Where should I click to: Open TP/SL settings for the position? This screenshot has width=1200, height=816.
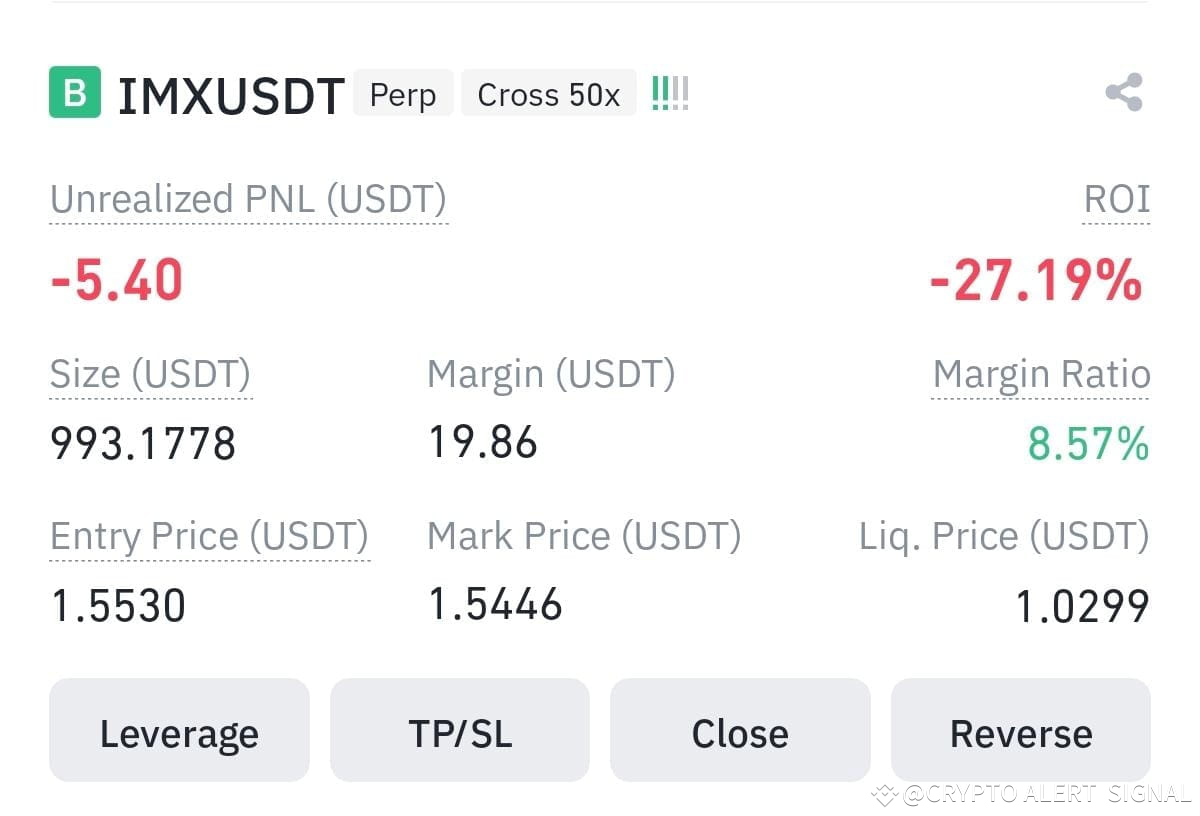459,731
